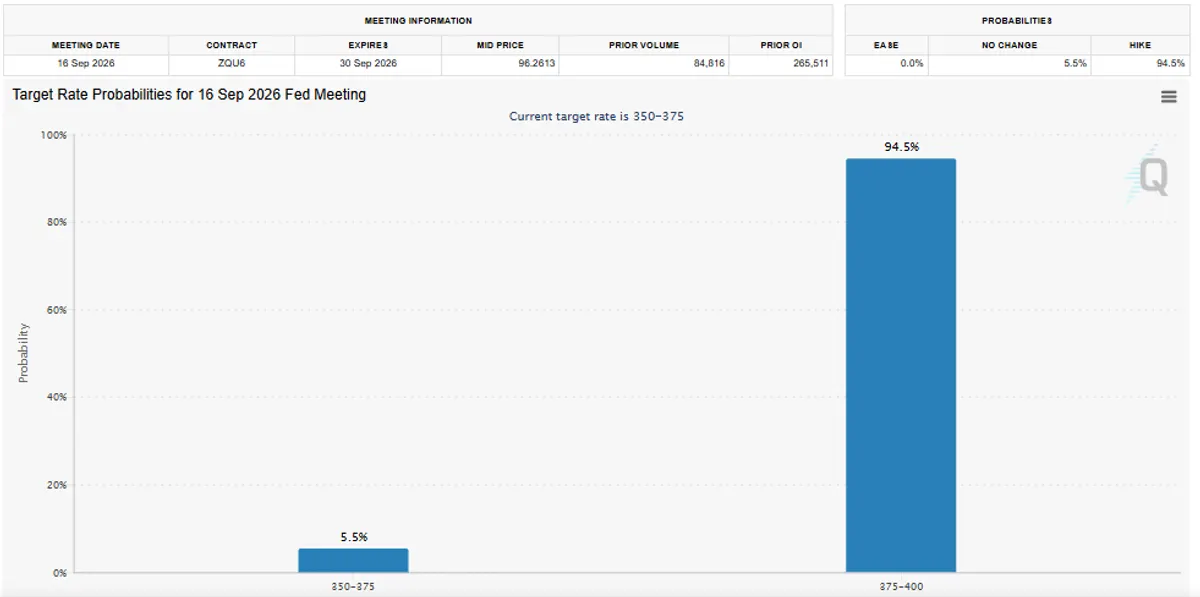
Task: Click the Ease probability header
Action: 886,45
